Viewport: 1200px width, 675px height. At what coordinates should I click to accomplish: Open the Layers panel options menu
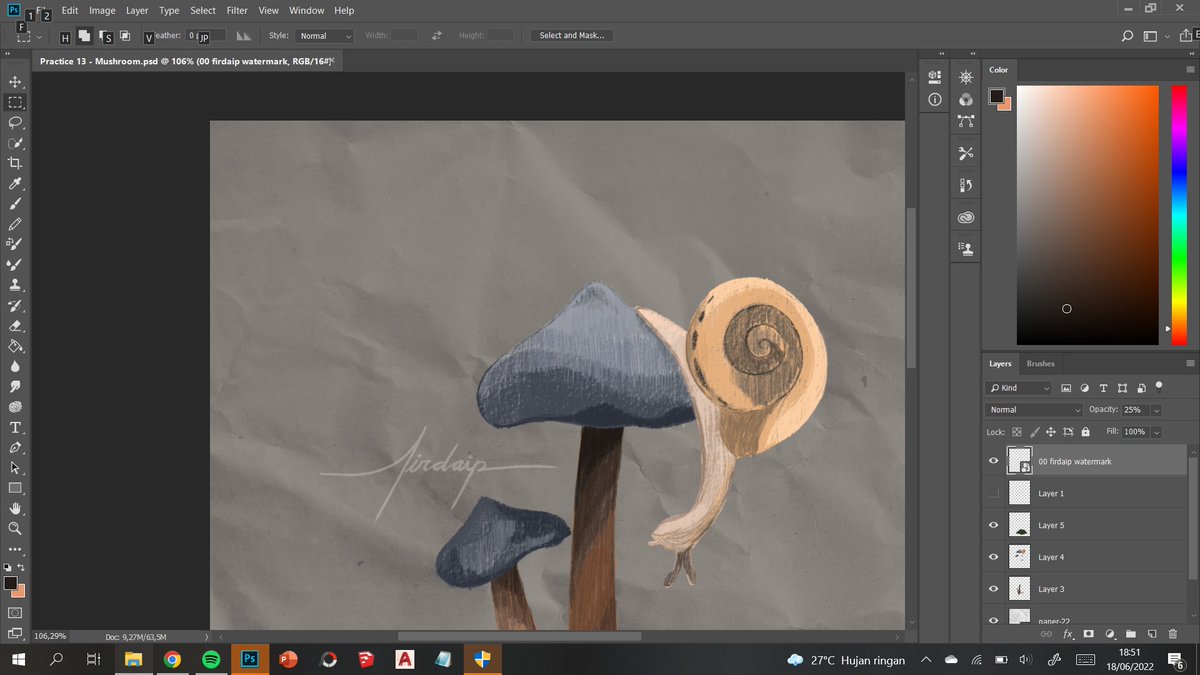point(1189,364)
